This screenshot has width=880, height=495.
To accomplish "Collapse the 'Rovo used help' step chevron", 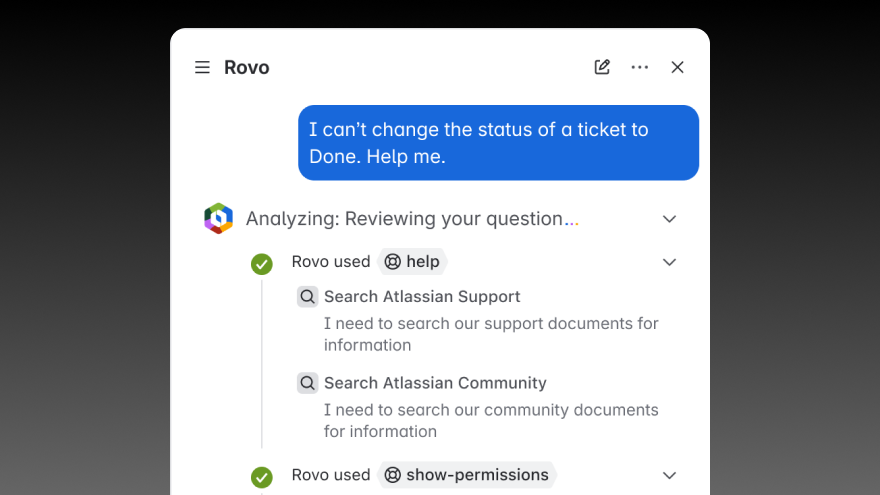I will (670, 262).
